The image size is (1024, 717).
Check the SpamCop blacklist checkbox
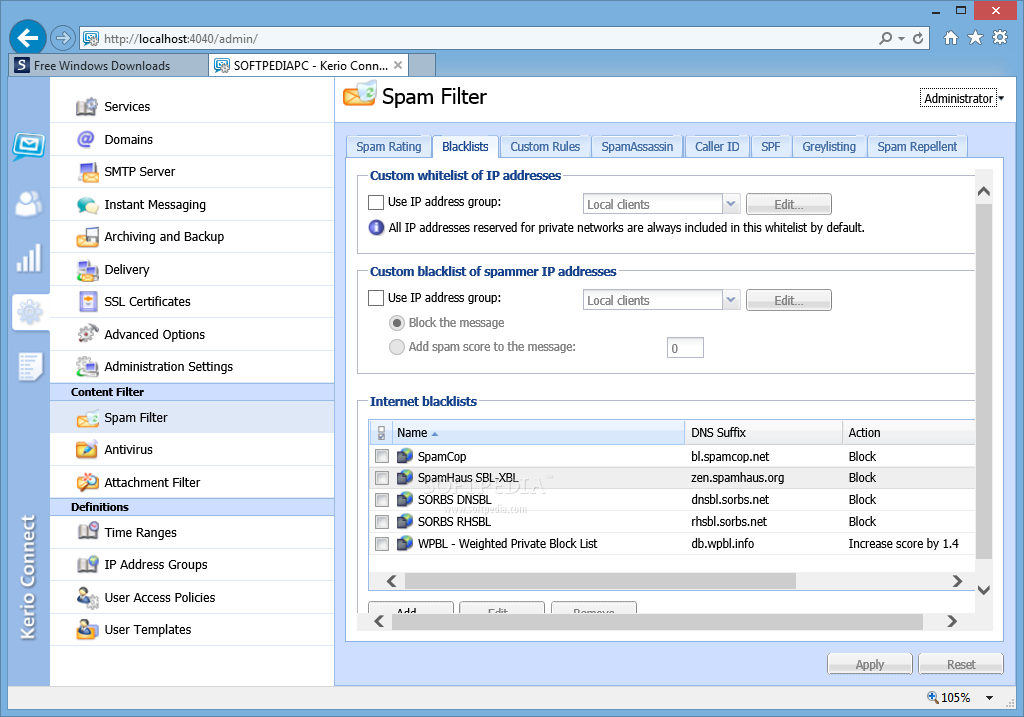[x=382, y=456]
